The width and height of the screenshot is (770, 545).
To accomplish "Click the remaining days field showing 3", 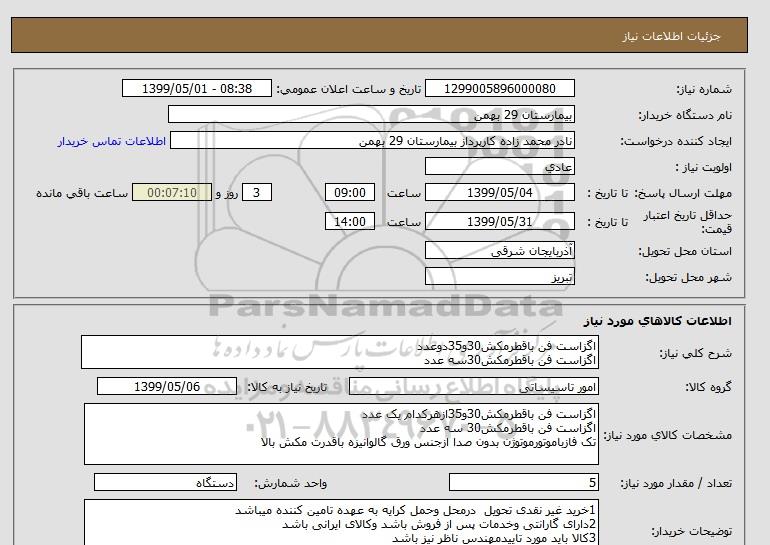I will 257,192.
